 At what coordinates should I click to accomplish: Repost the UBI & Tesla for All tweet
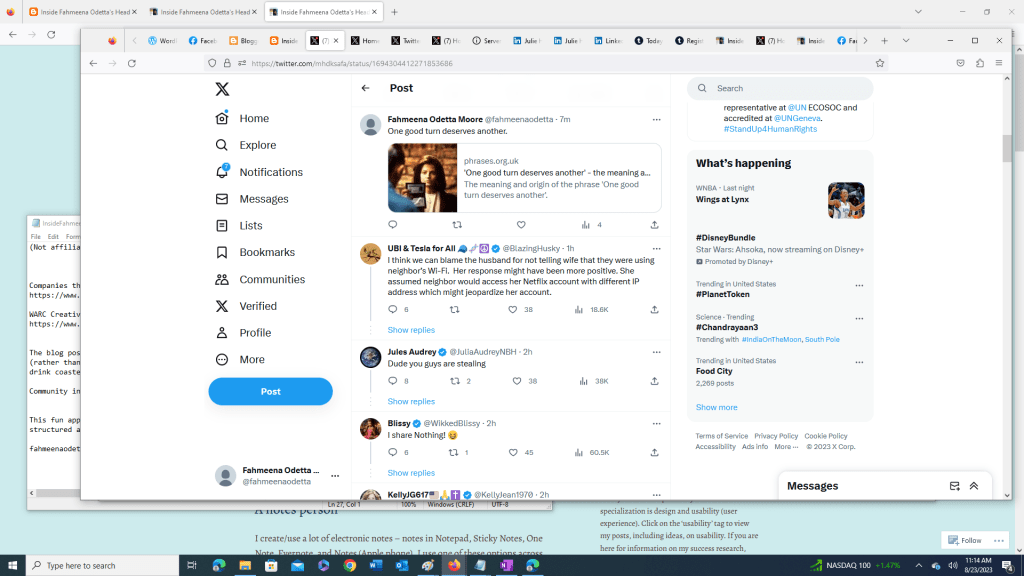pos(455,310)
